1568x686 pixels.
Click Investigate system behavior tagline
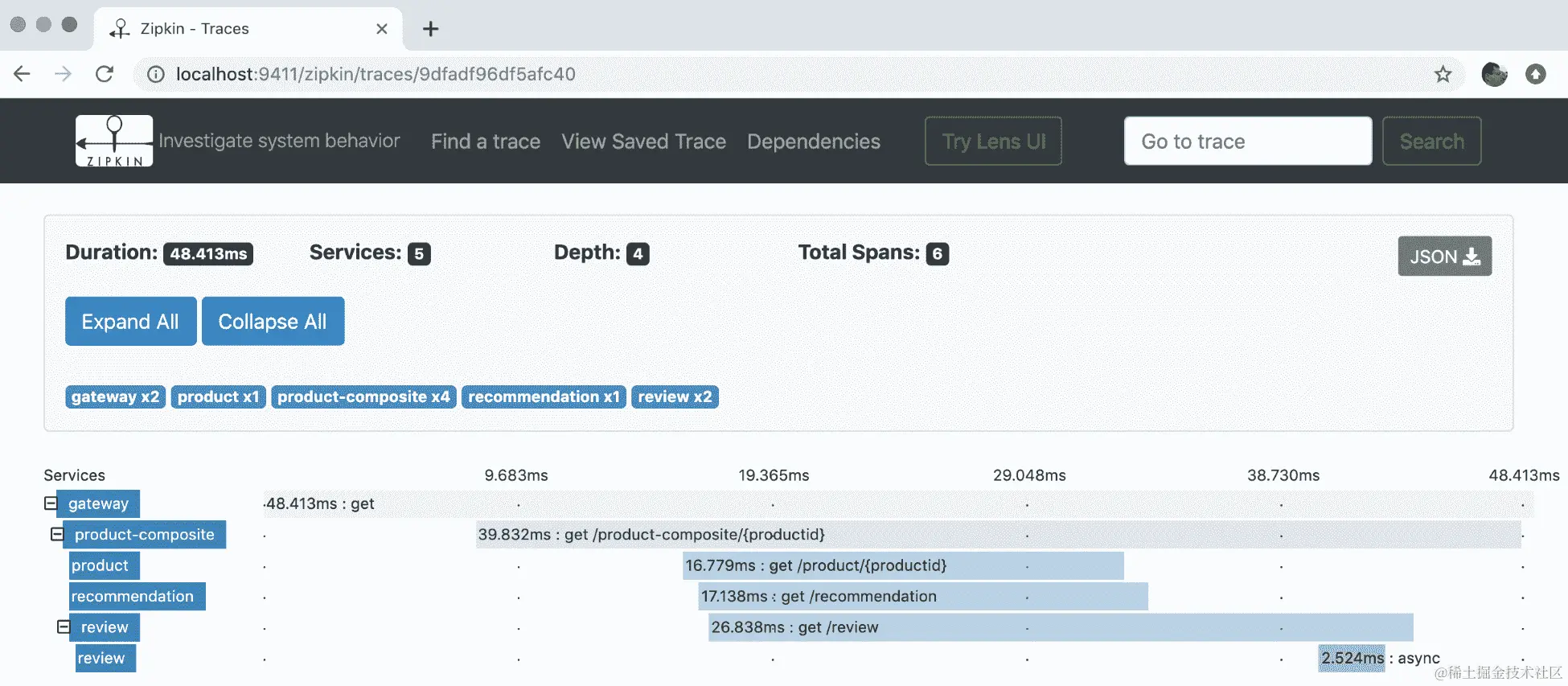(279, 141)
